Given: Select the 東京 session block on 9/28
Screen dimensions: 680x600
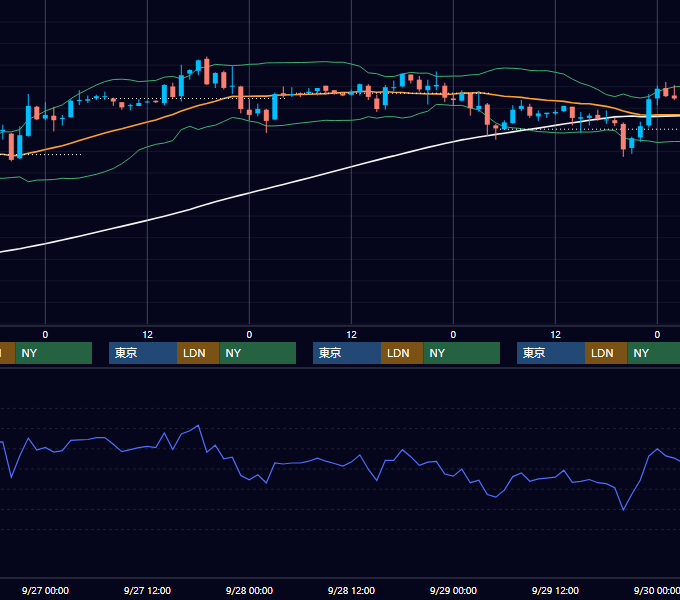Looking at the screenshot, I should point(347,353).
